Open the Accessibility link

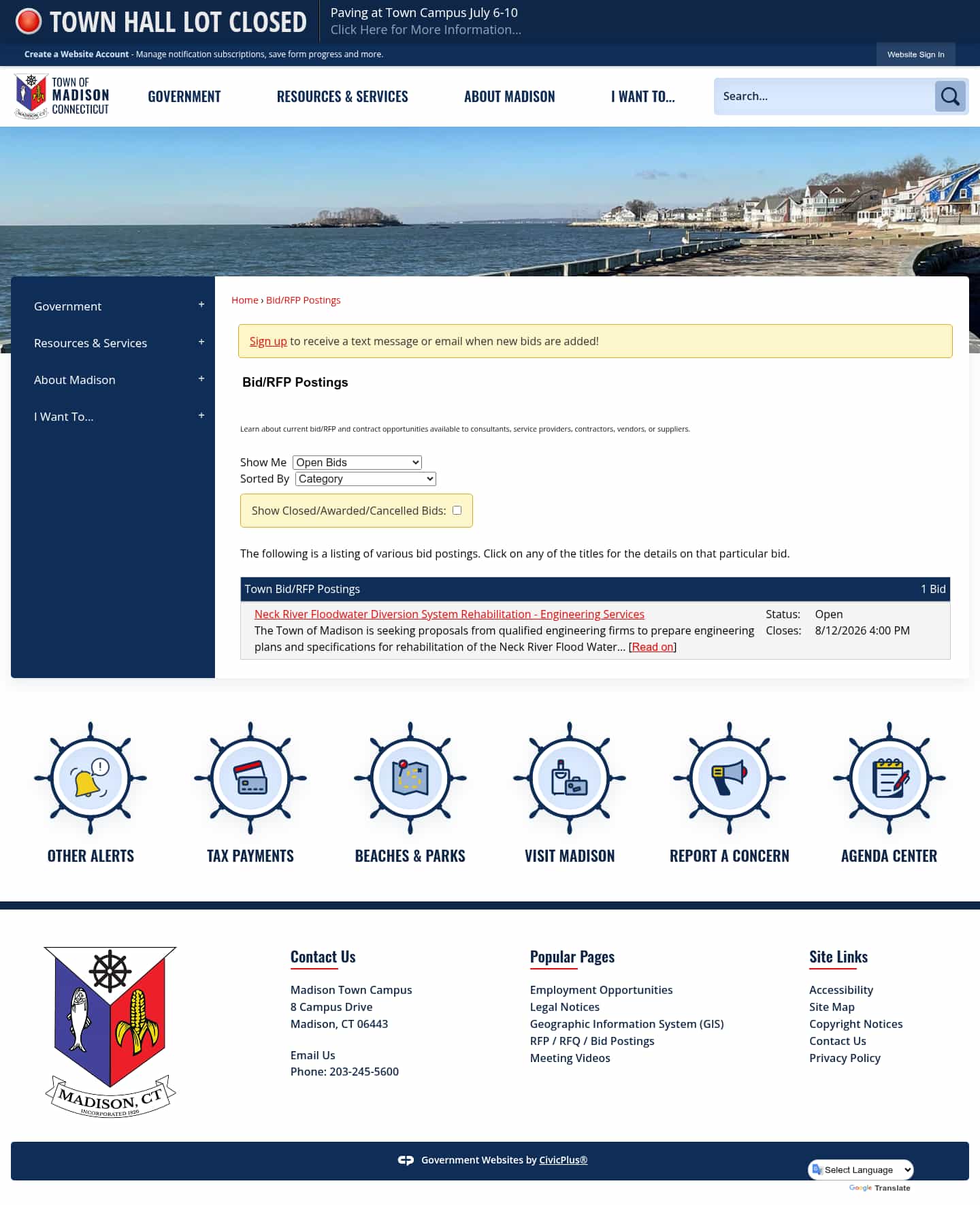[x=841, y=990]
